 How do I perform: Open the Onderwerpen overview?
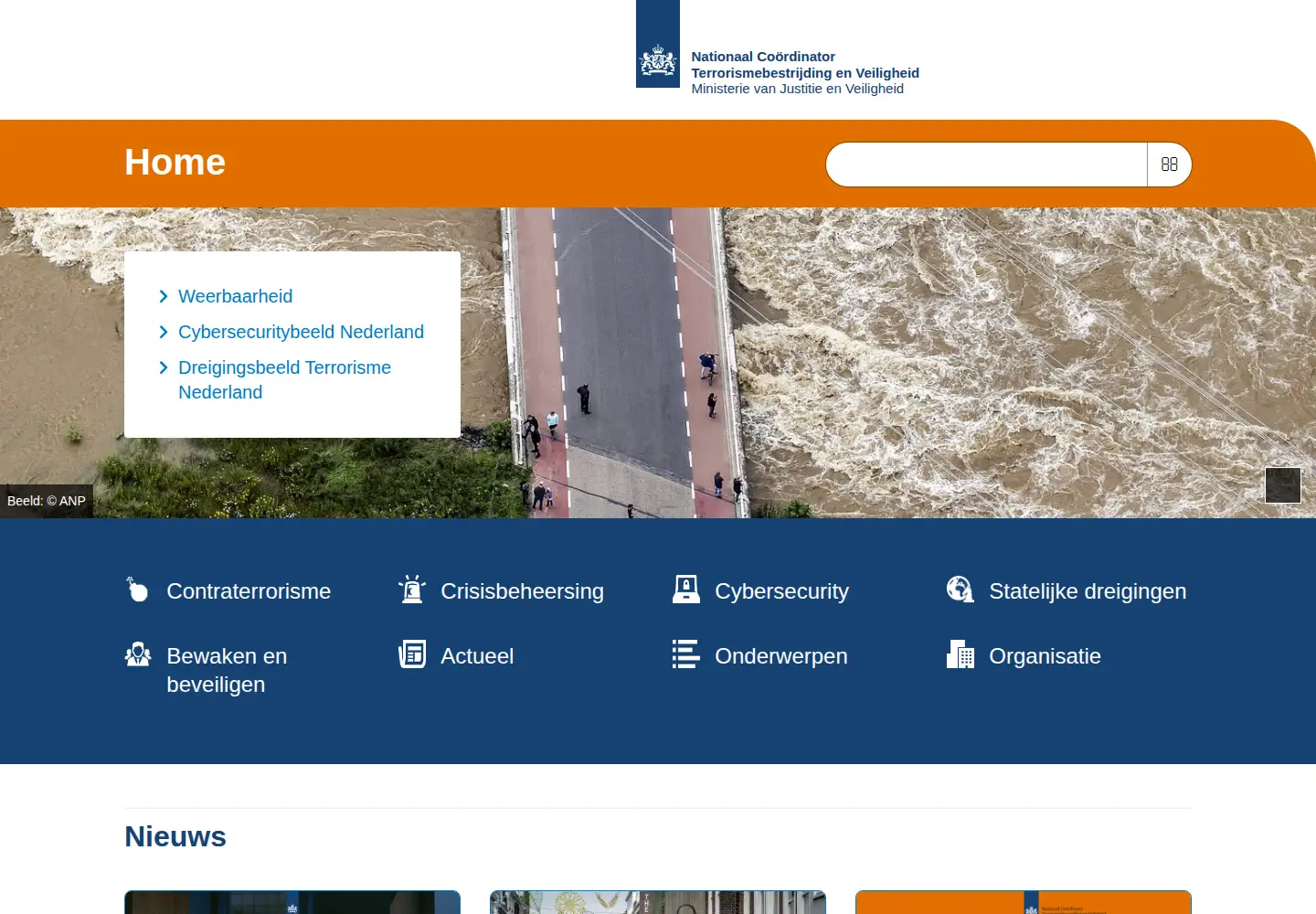(781, 656)
